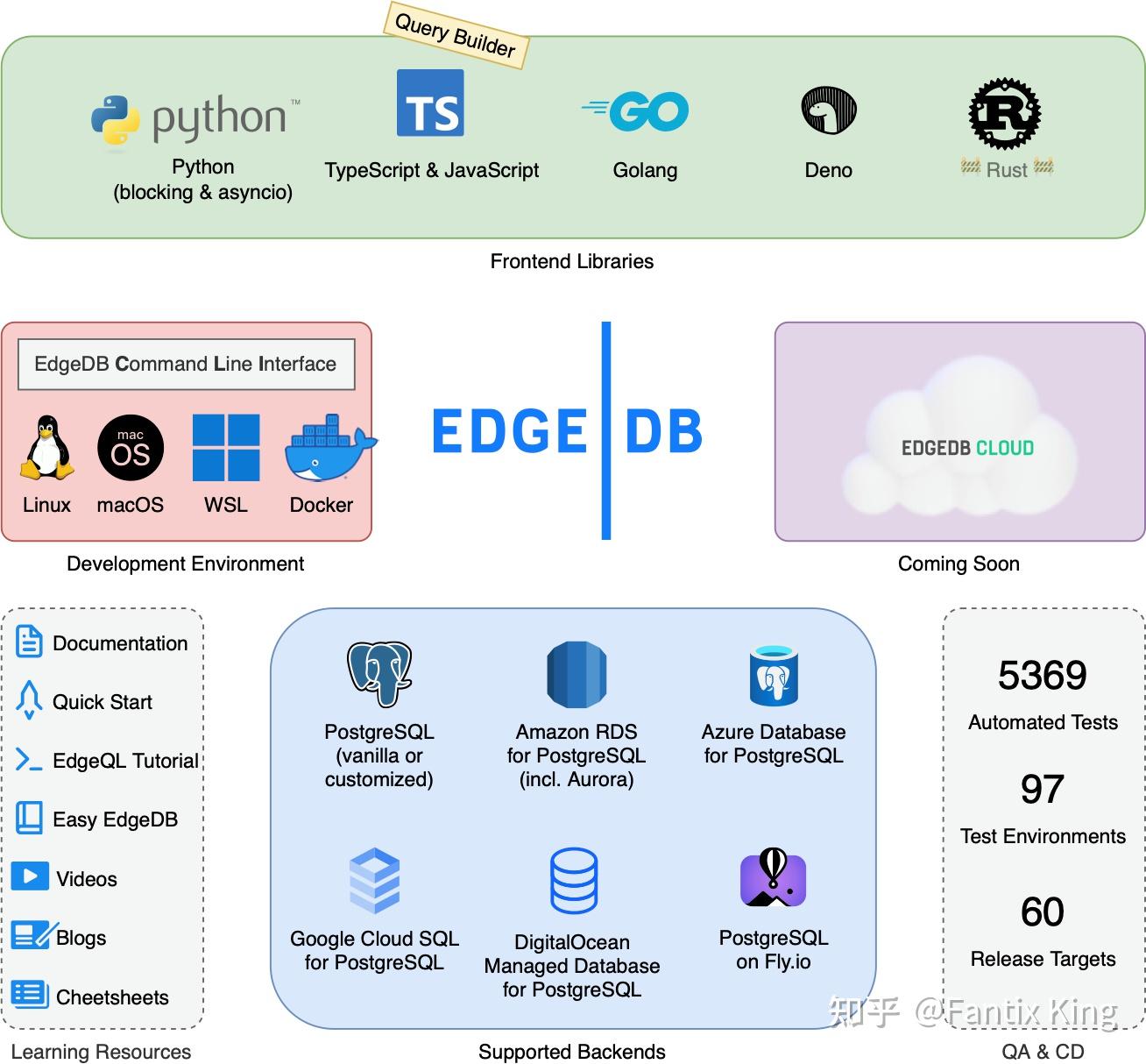Click the Google Cloud SQL layered icon
Screen dimensions: 1146x1064
pyautogui.click(x=375, y=881)
